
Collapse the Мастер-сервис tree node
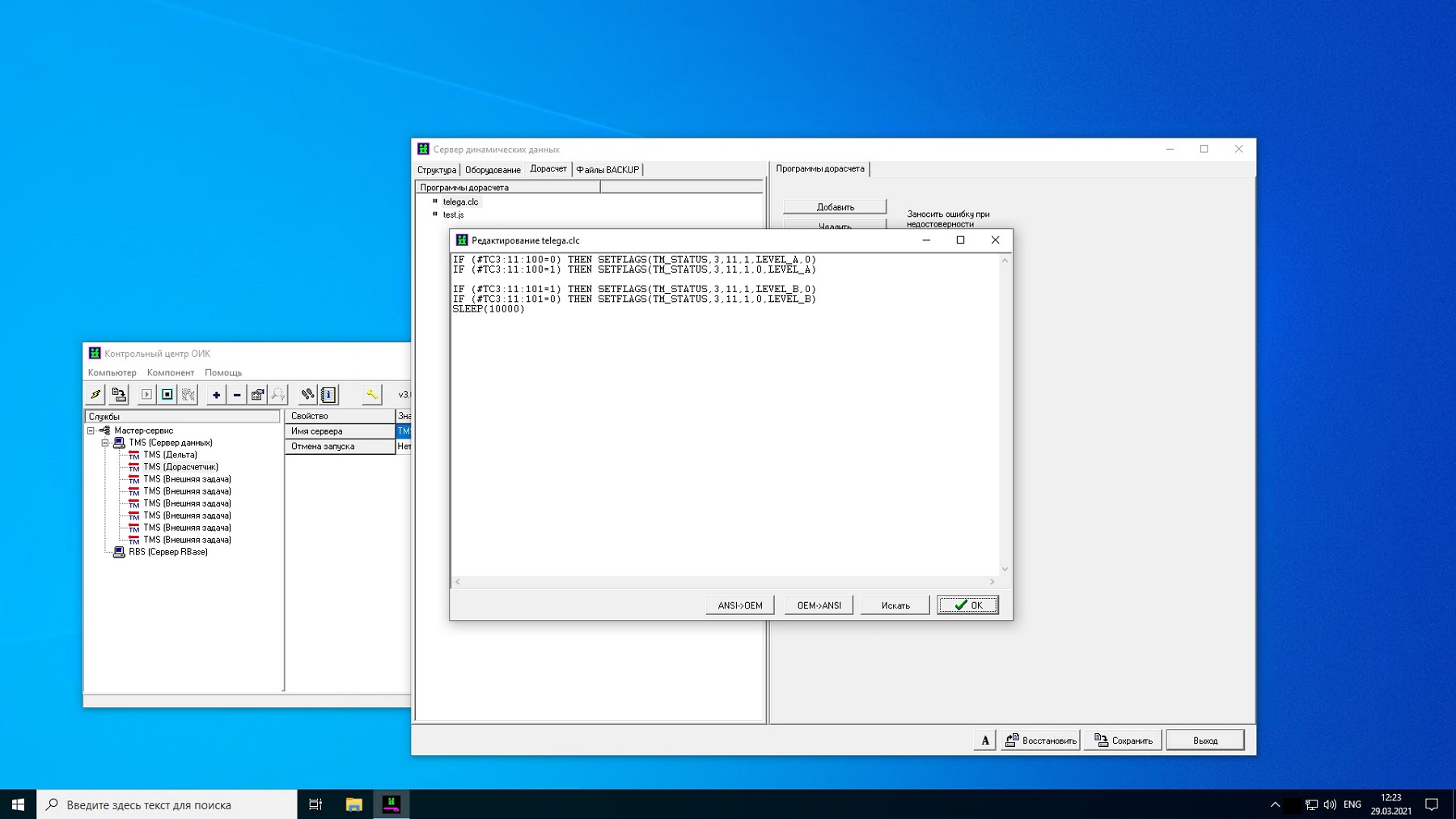pyautogui.click(x=91, y=431)
